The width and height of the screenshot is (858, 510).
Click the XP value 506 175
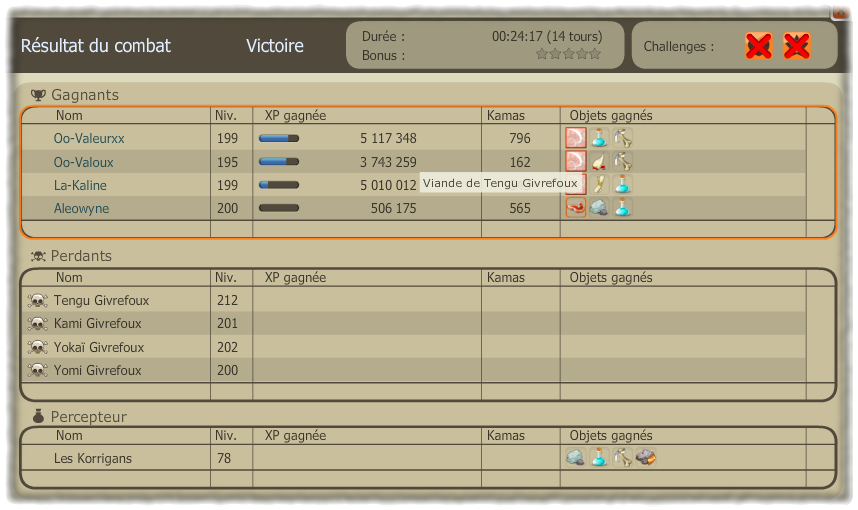click(393, 208)
